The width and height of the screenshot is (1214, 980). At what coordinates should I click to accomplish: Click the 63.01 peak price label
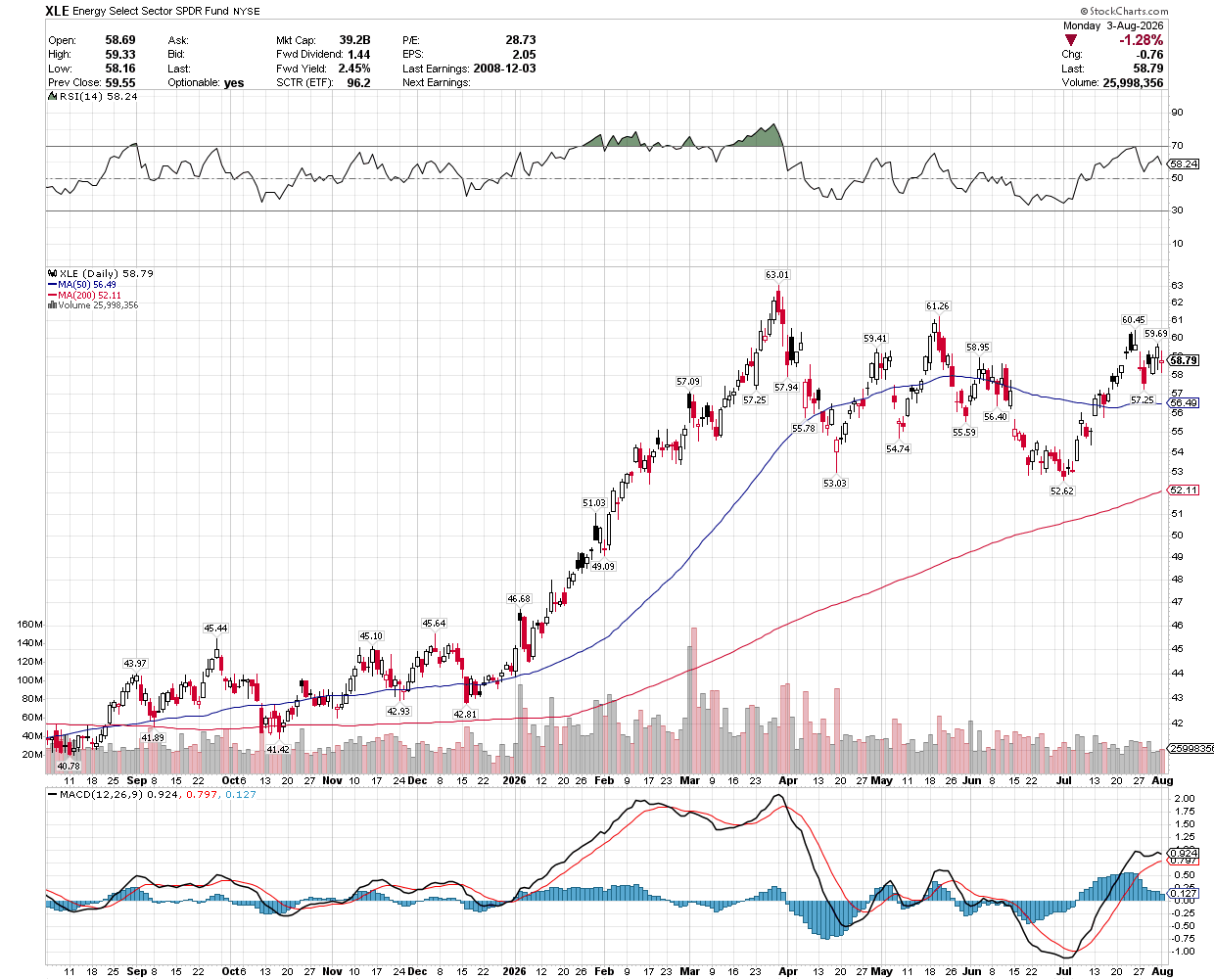777,275
